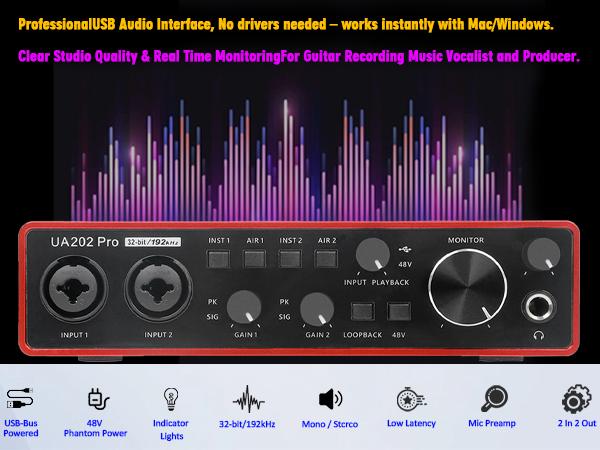Image resolution: width=600 pixels, height=450 pixels.
Task: Click the Mic Preamp magnifier icon
Action: tap(494, 398)
